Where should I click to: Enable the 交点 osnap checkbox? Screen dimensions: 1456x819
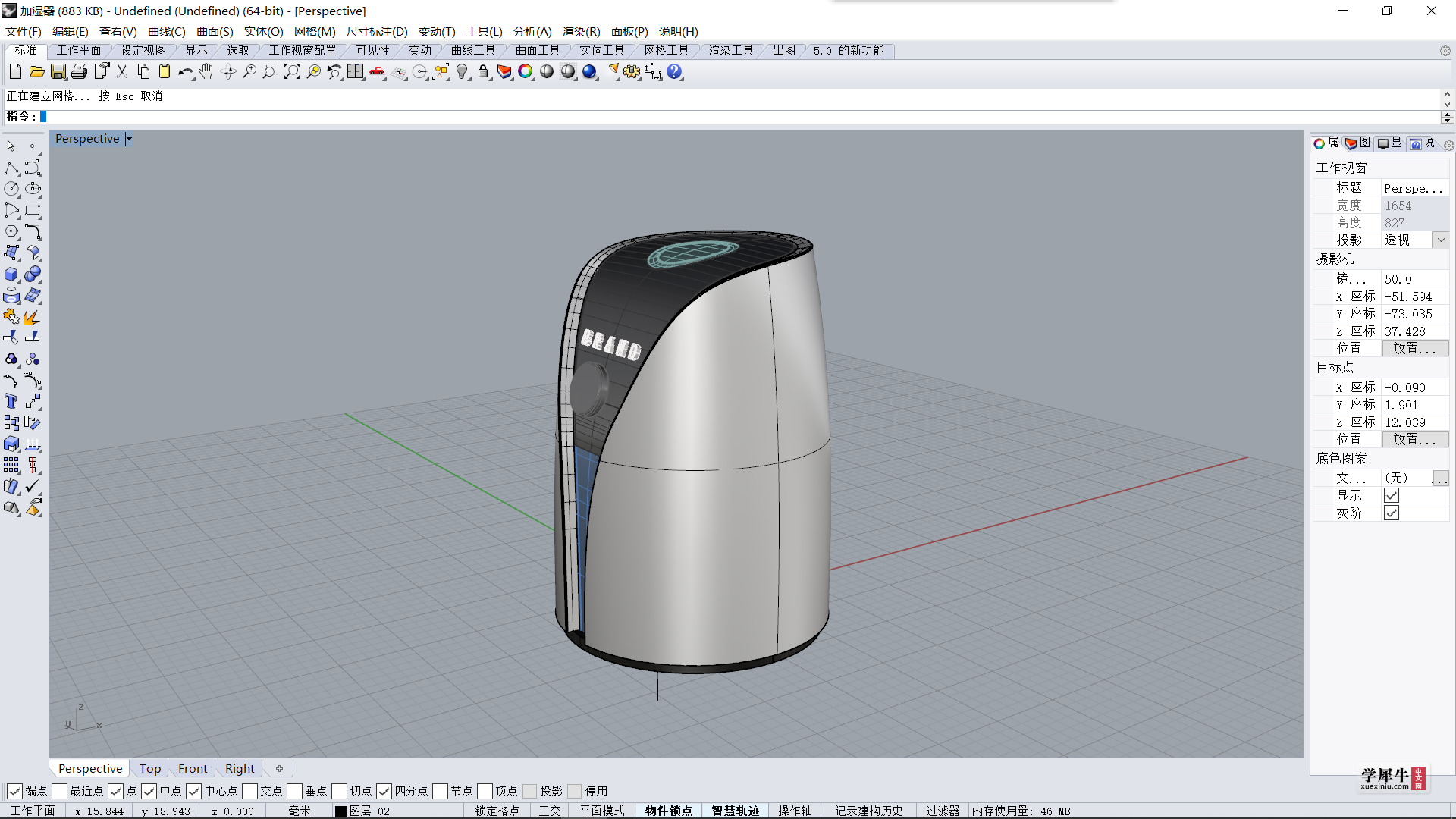[249, 791]
